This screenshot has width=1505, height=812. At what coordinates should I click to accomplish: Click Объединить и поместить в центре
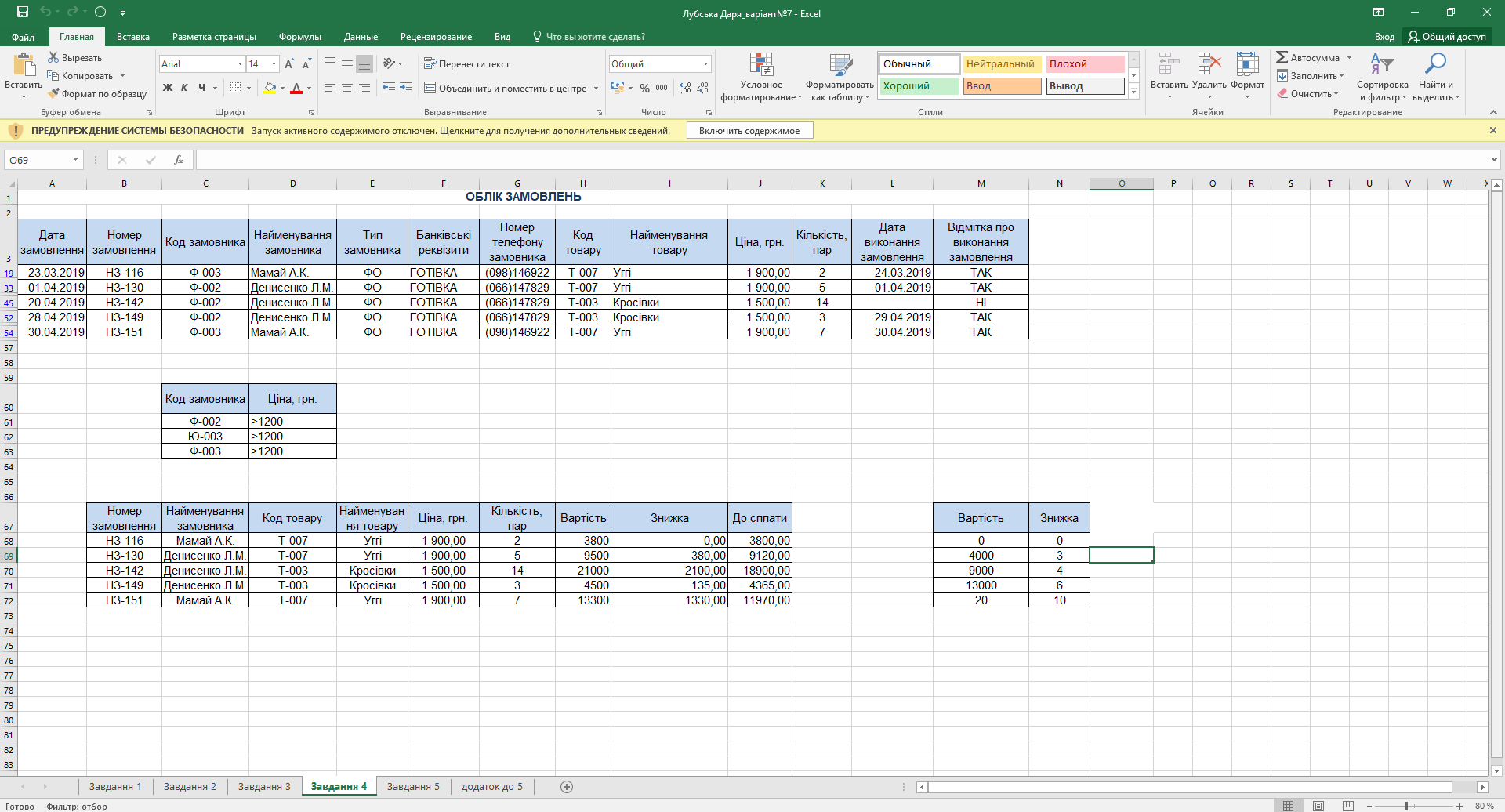pyautogui.click(x=506, y=89)
